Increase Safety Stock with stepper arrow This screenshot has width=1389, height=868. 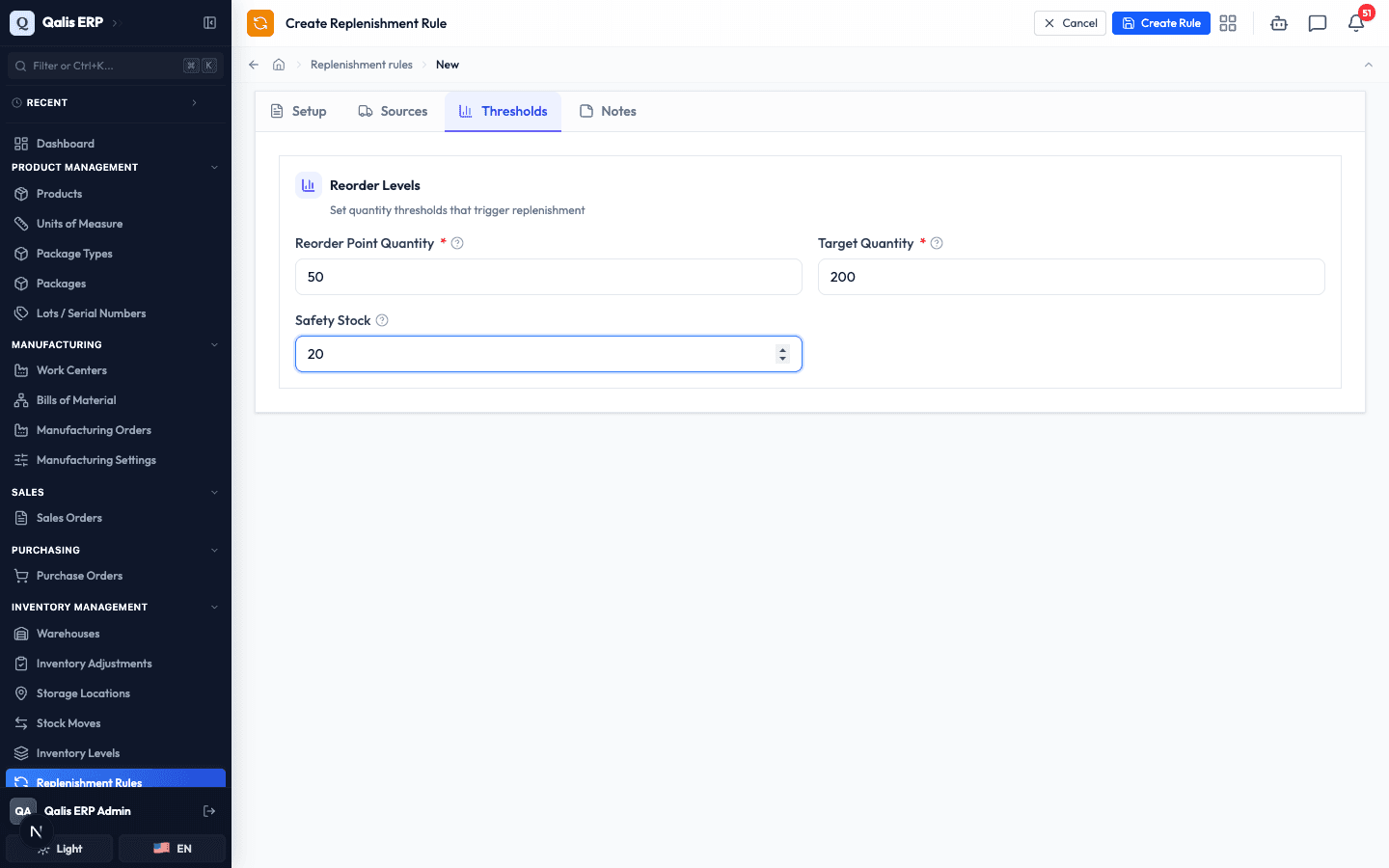coord(782,349)
